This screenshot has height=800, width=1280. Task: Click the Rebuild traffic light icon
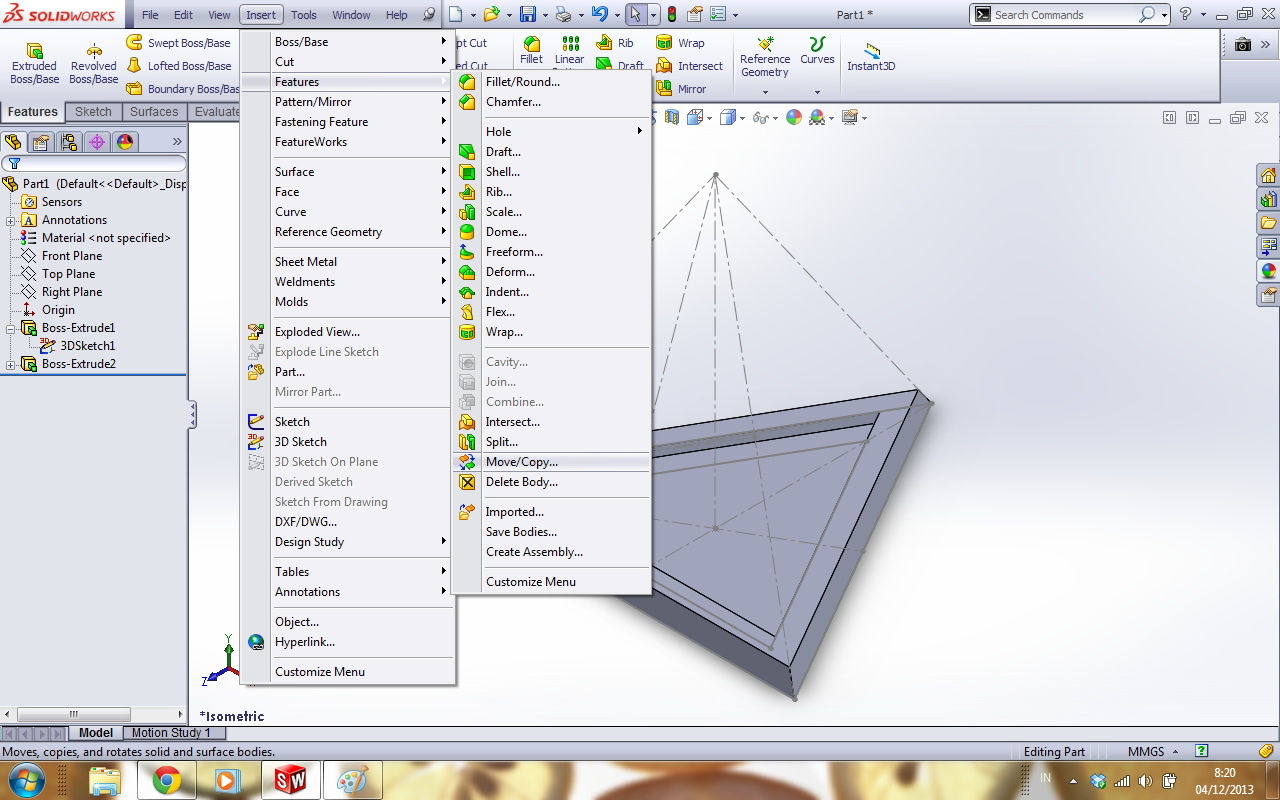[671, 15]
